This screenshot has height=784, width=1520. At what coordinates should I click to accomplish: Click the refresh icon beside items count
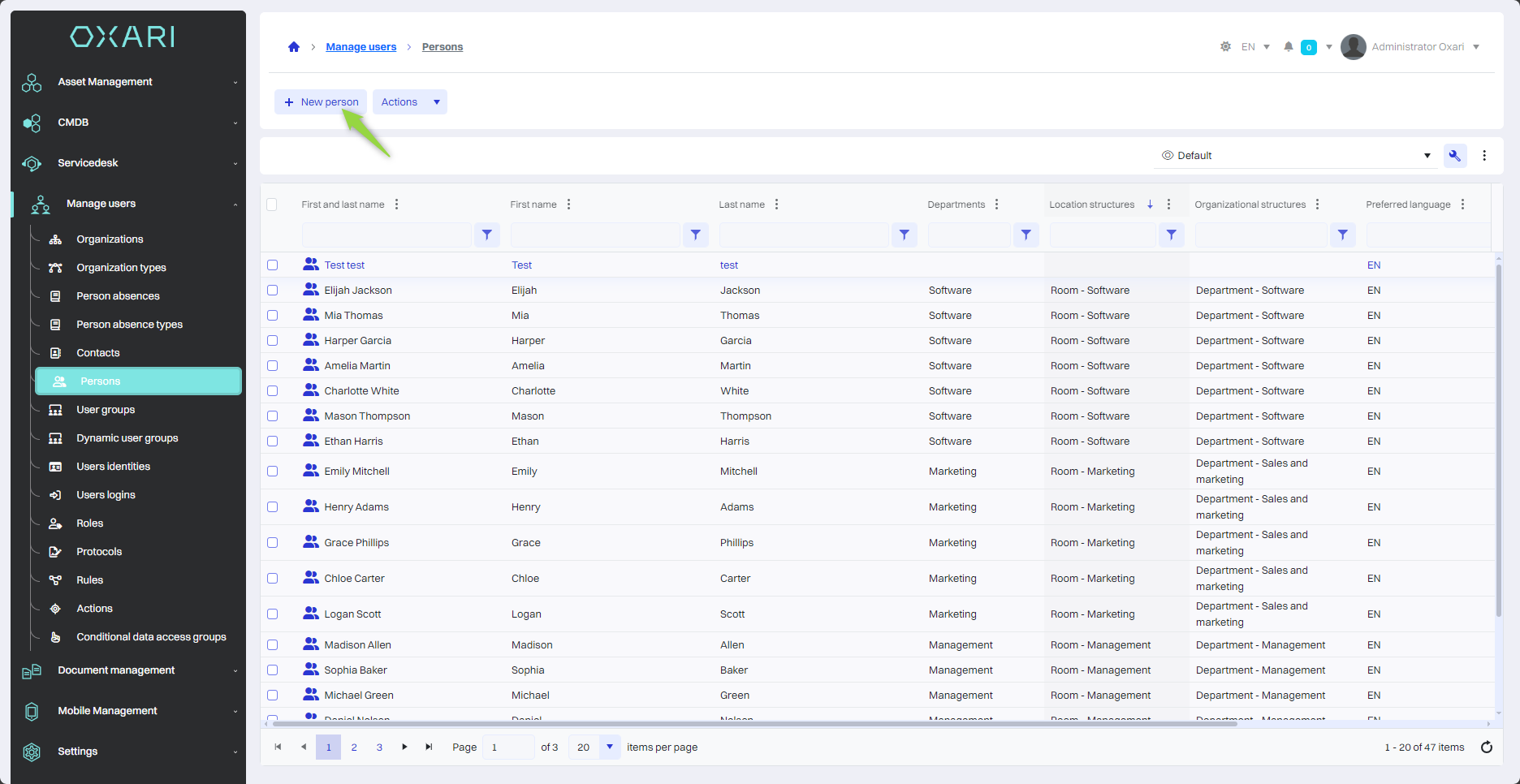pos(1486,747)
